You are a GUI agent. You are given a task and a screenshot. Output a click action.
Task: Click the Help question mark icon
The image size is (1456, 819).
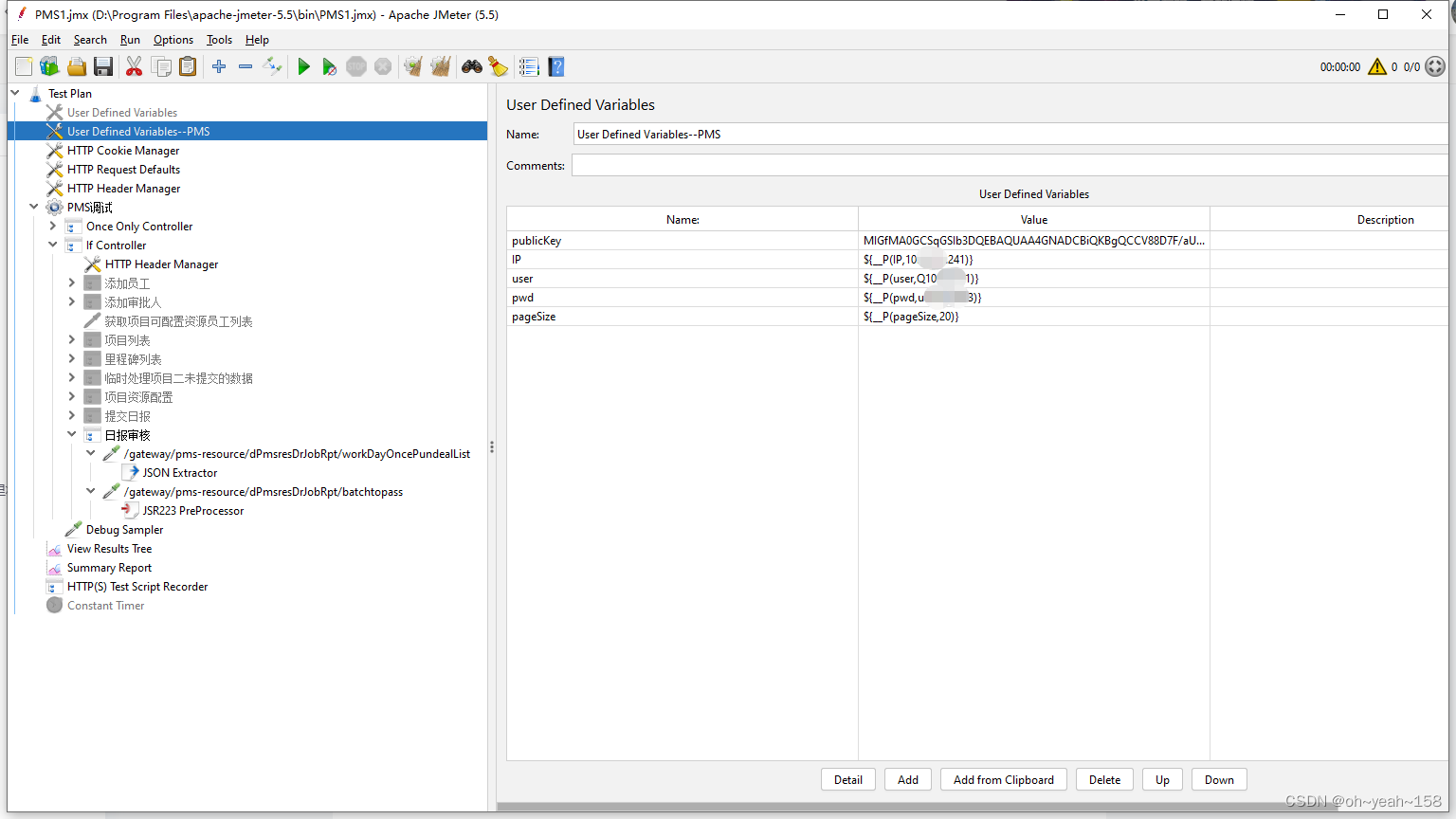[556, 66]
